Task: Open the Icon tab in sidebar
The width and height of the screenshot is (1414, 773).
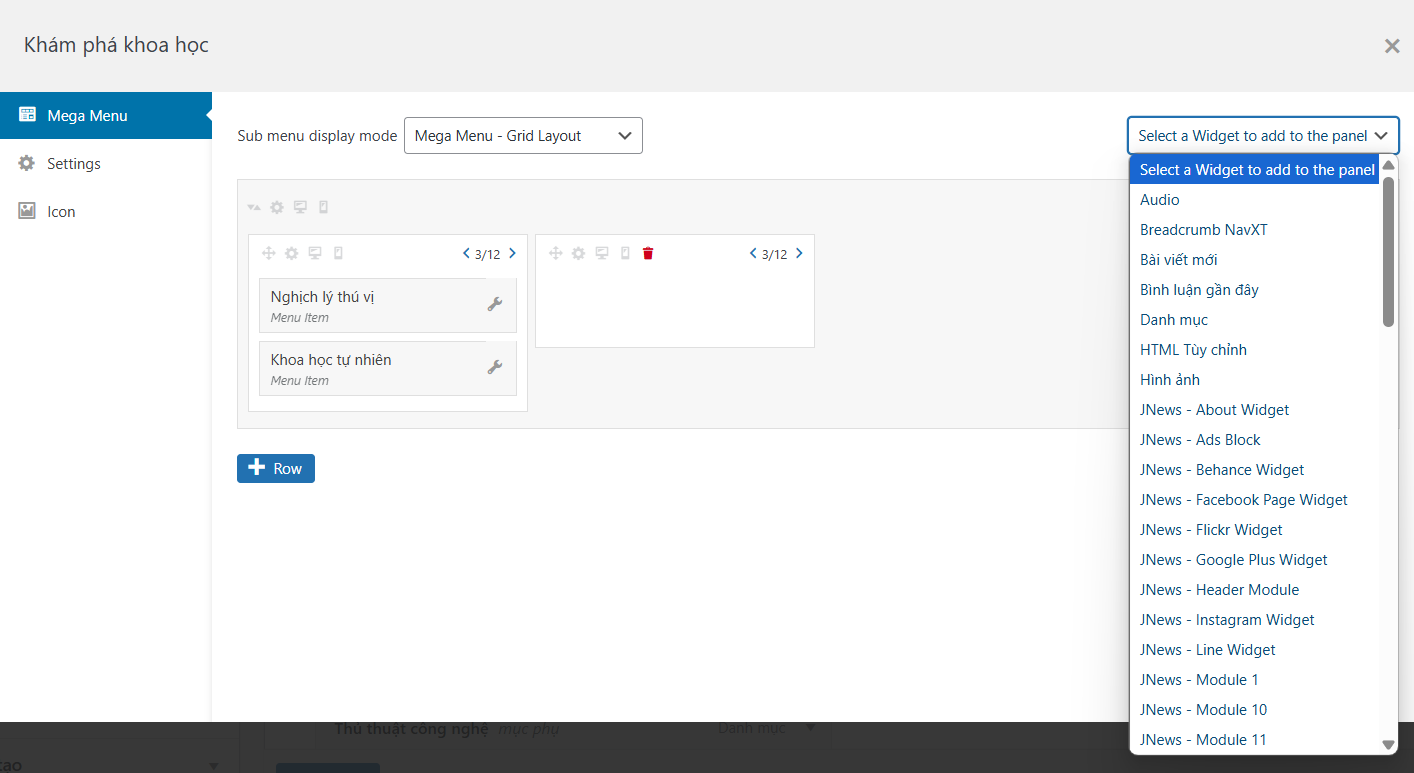Action: pos(106,211)
